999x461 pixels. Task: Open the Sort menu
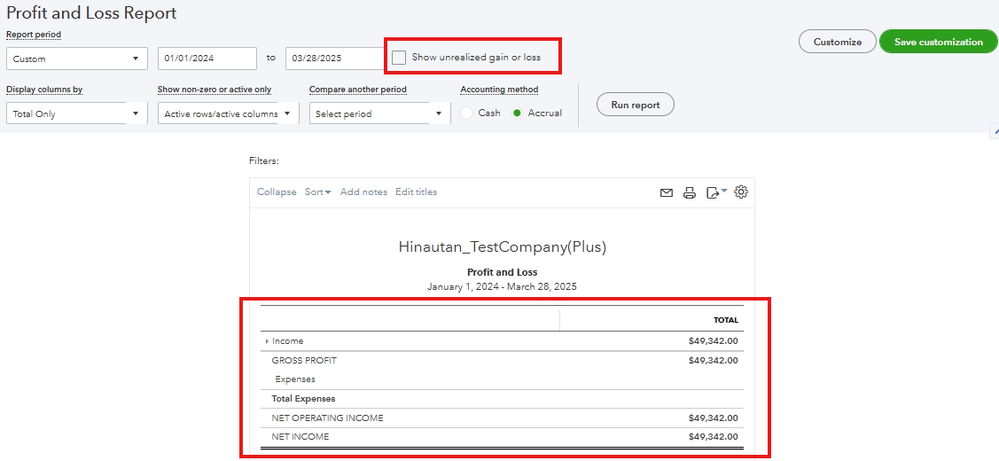click(317, 192)
